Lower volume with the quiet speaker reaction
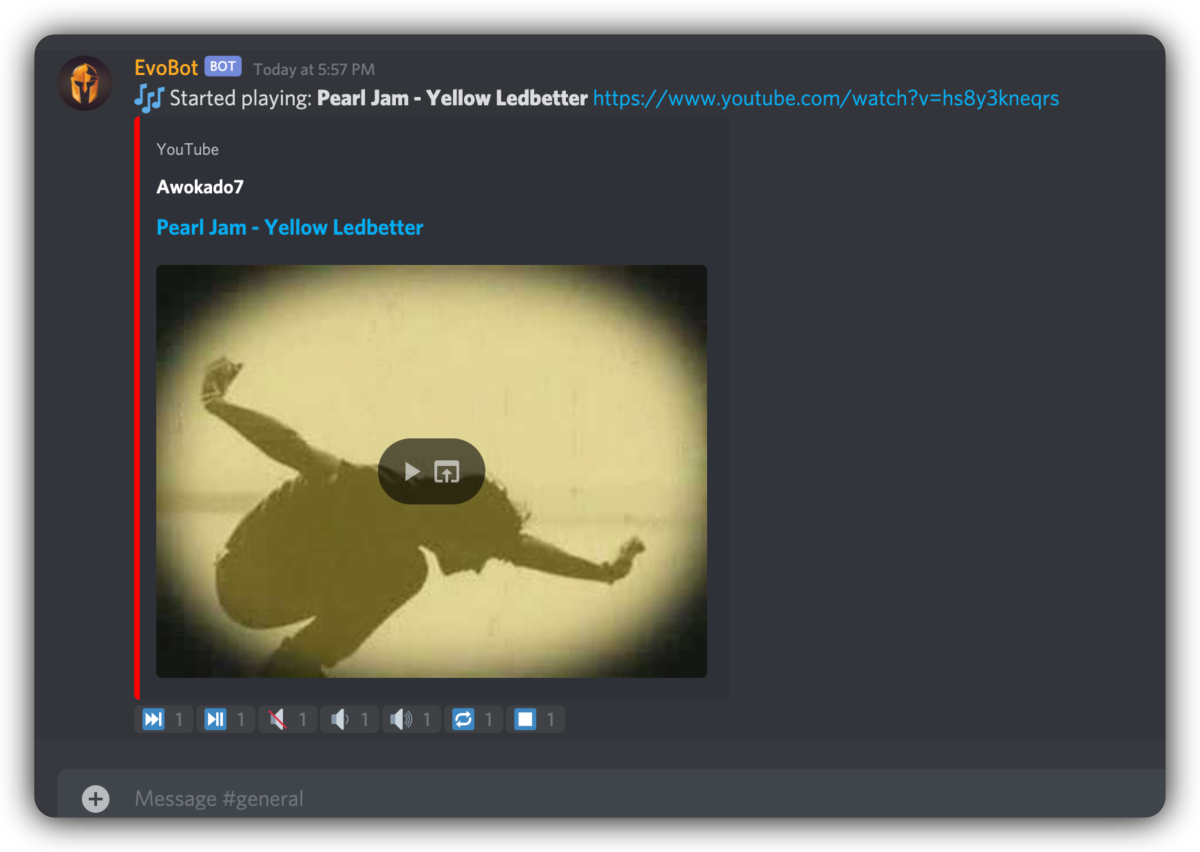 pyautogui.click(x=338, y=718)
